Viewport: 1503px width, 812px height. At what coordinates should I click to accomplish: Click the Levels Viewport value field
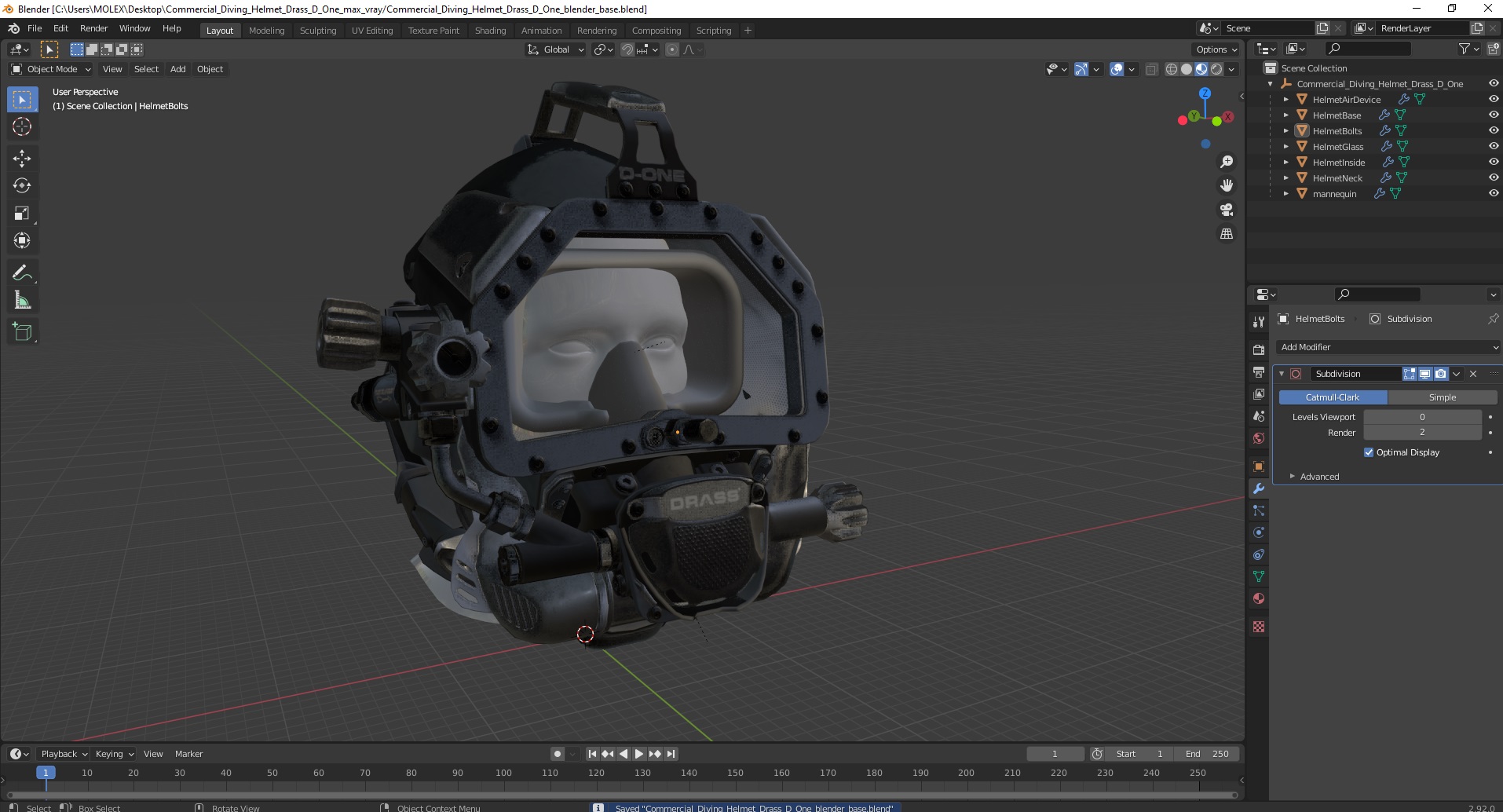(1422, 417)
